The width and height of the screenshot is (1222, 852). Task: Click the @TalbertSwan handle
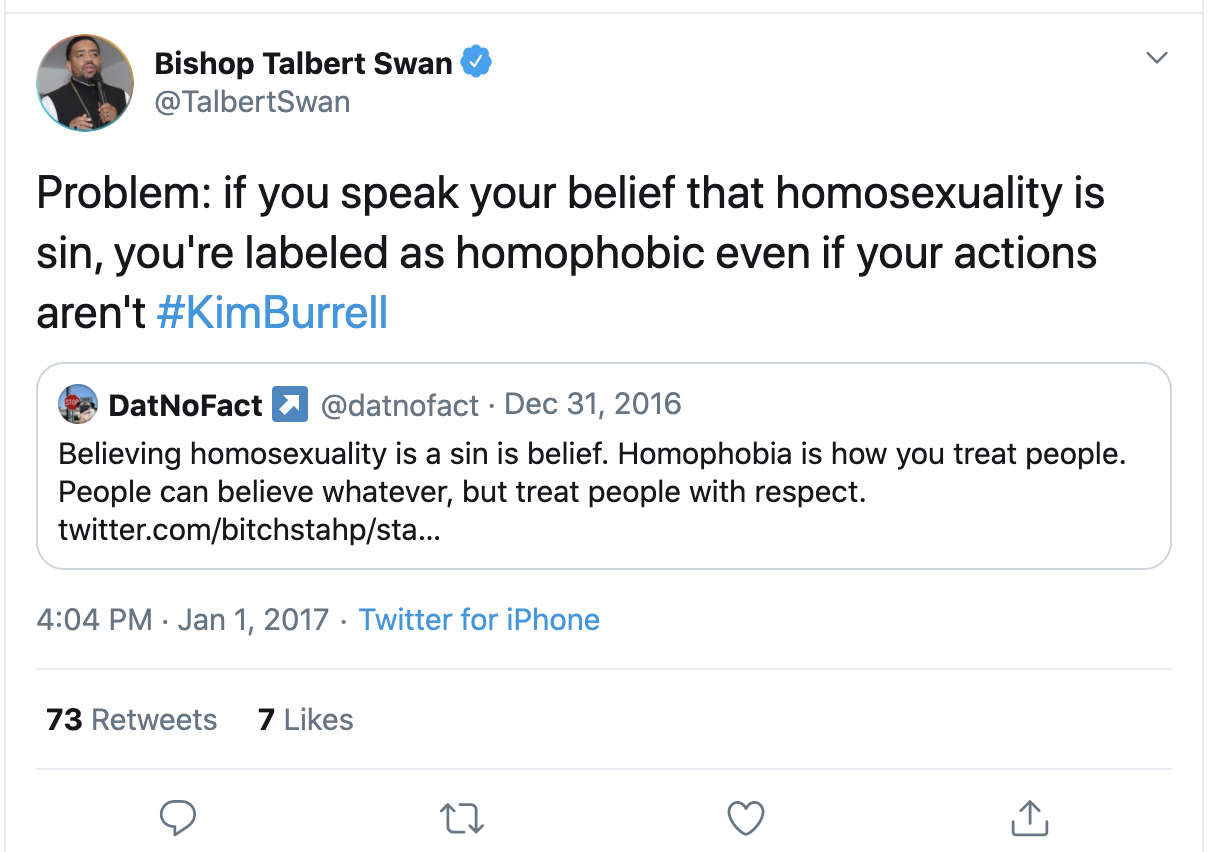pyautogui.click(x=252, y=102)
